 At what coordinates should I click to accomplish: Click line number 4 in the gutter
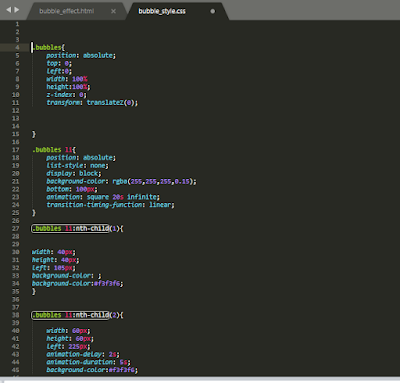pos(17,48)
